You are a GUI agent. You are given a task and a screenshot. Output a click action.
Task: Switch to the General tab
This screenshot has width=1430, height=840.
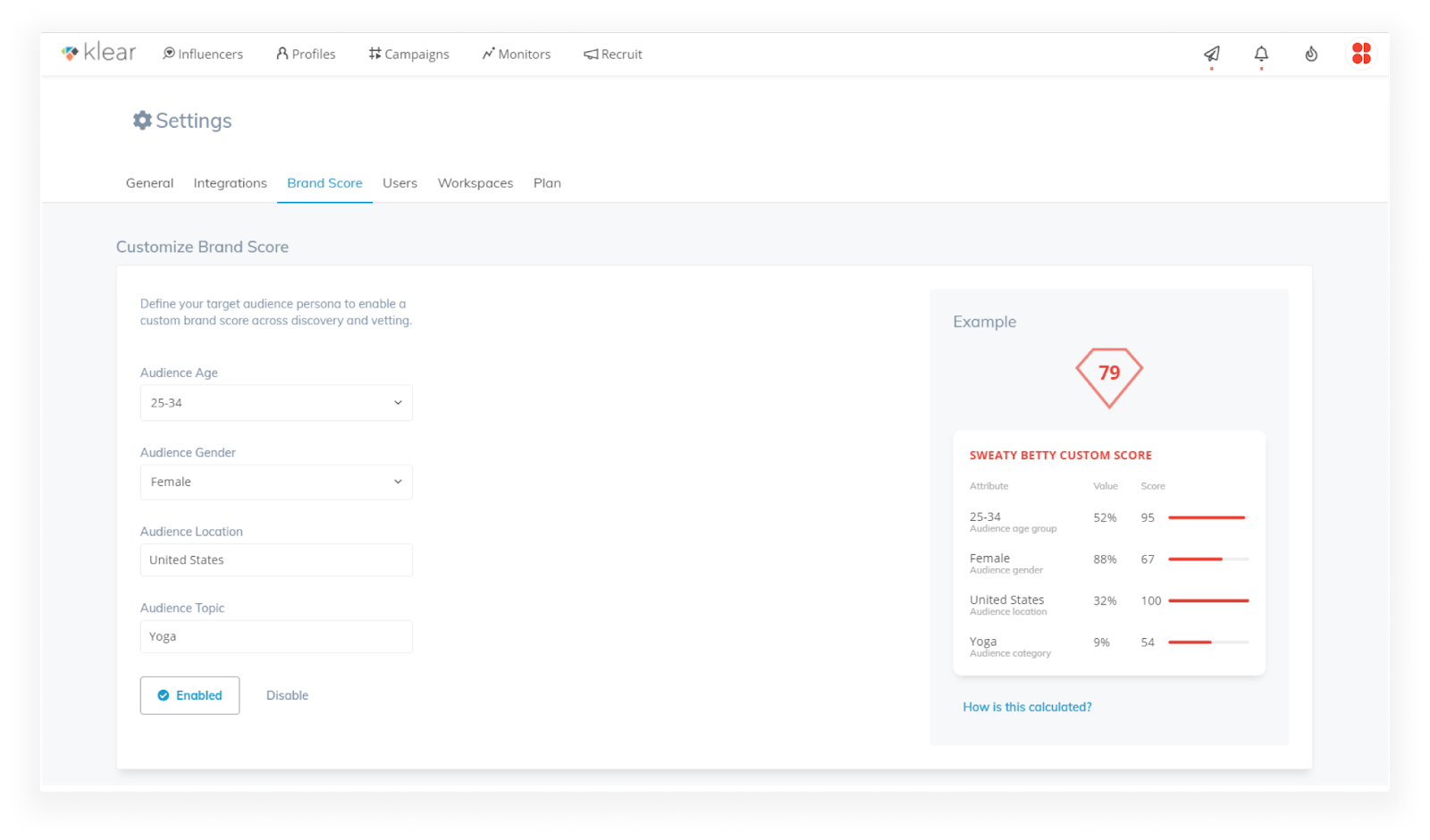149,182
